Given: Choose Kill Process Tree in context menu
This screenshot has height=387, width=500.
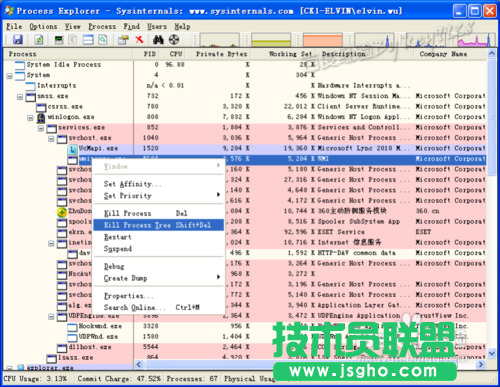Looking at the screenshot, I should 158,225.
